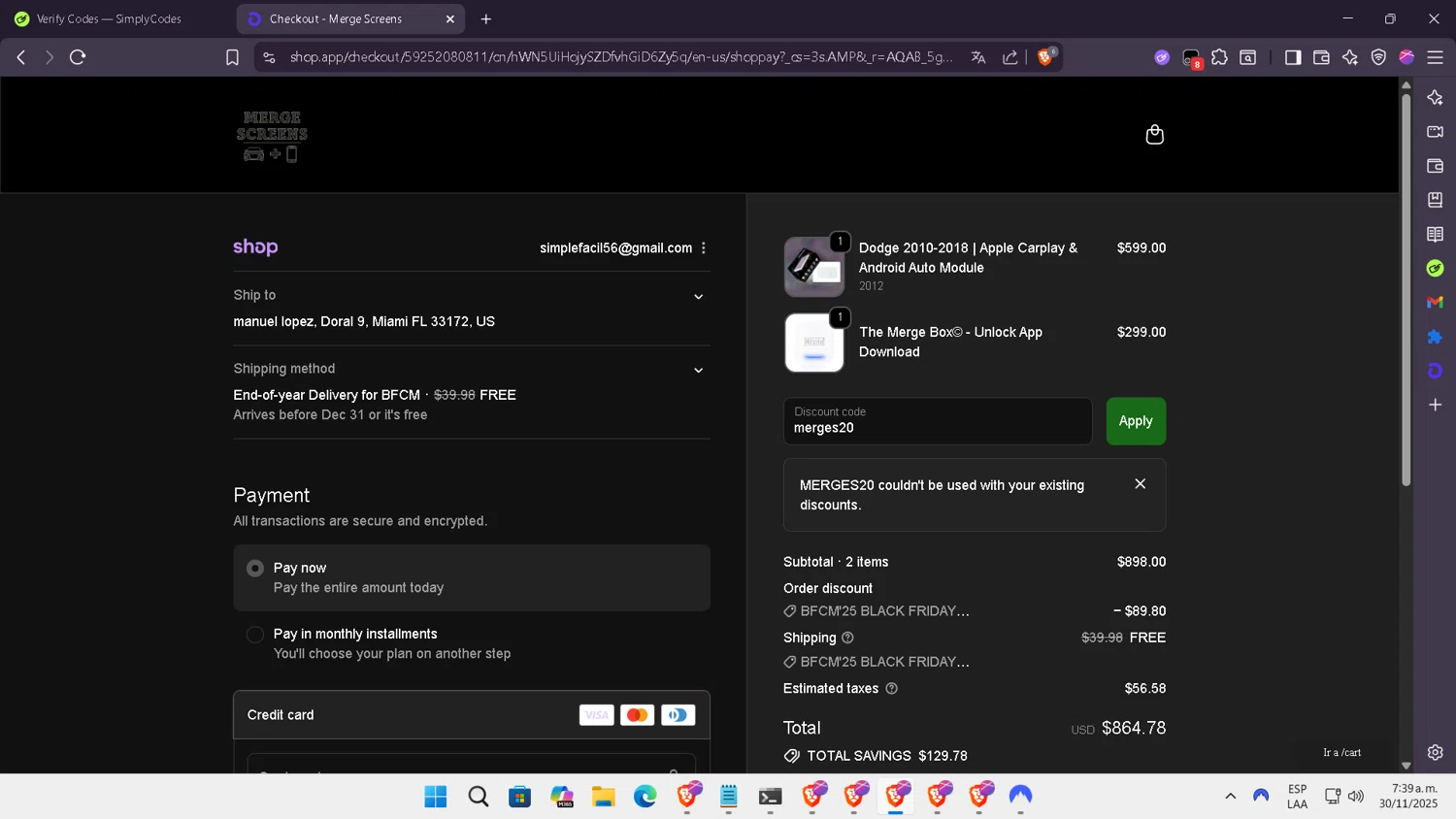1456x819 pixels.
Task: Click email simplefacil56@gmail.com
Action: [x=615, y=248]
